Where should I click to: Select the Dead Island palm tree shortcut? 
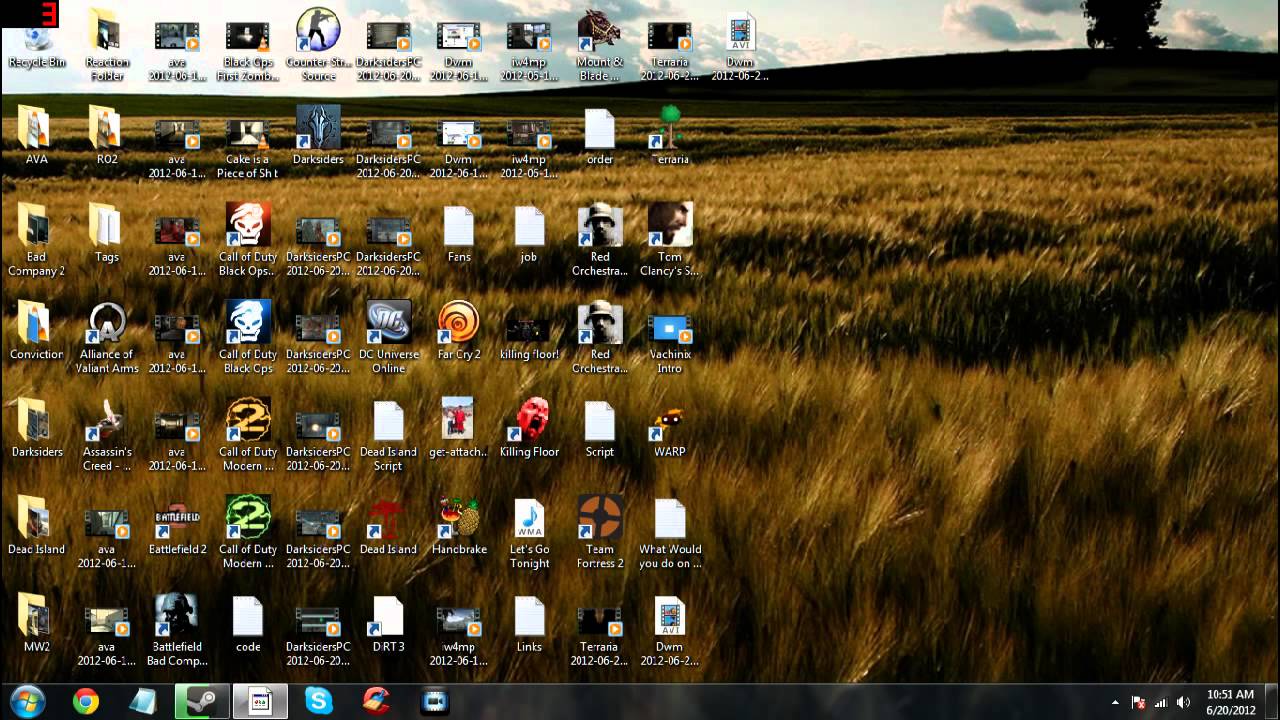[388, 526]
